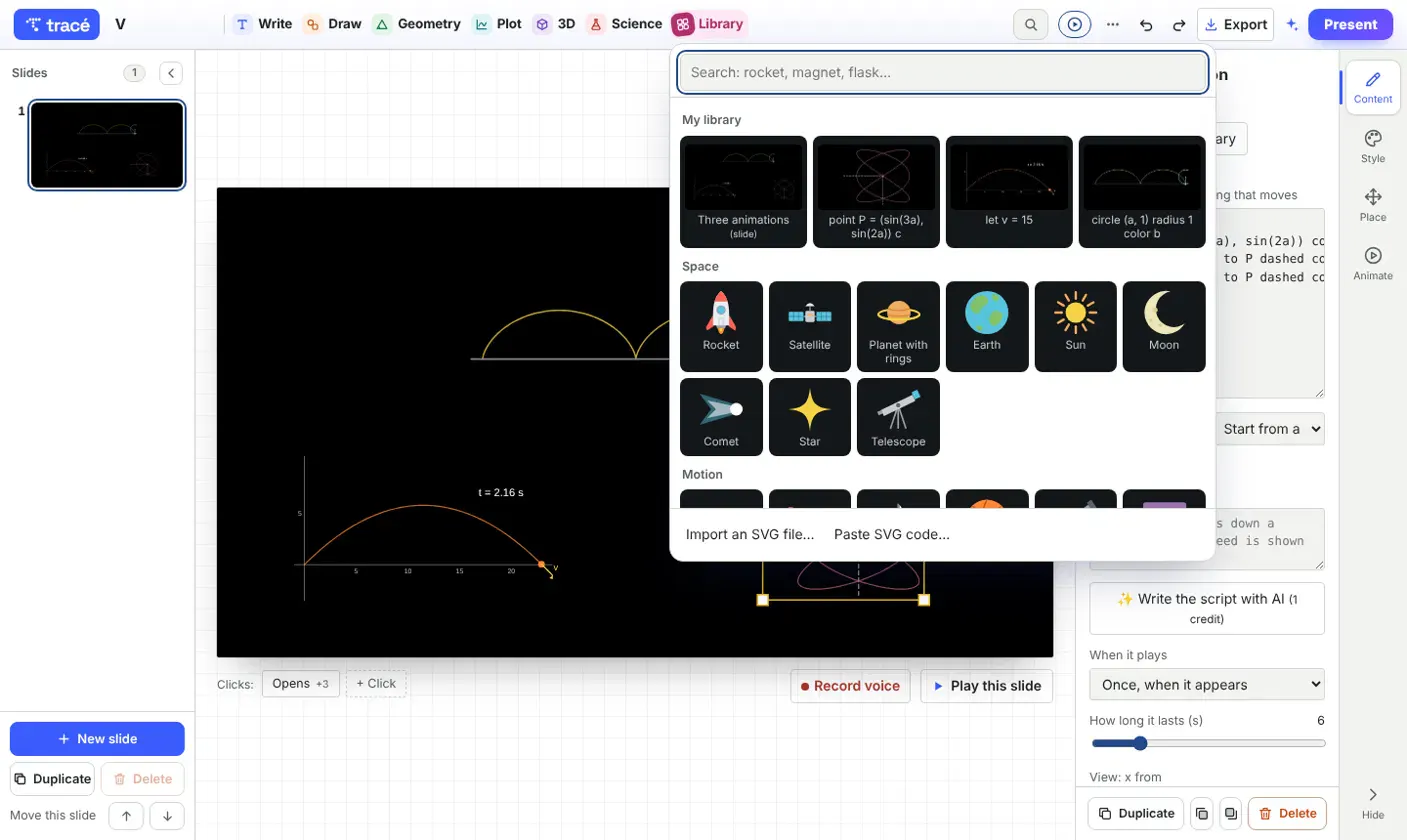Select the 'Three animations' library thumbnail

pyautogui.click(x=743, y=192)
